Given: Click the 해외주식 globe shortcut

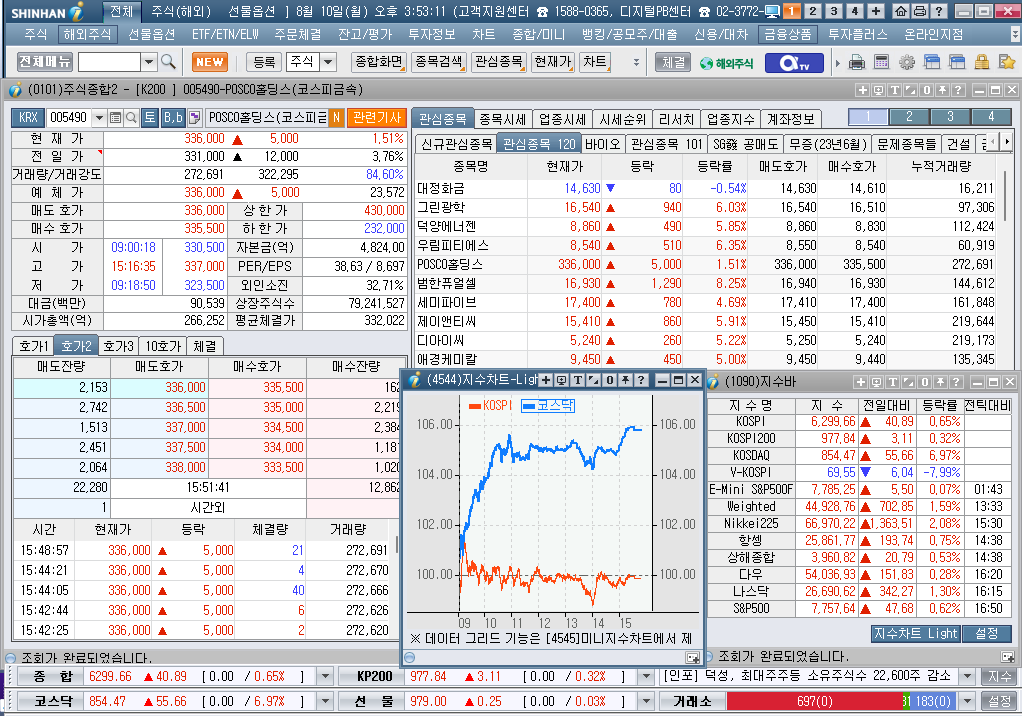Looking at the screenshot, I should (x=726, y=63).
